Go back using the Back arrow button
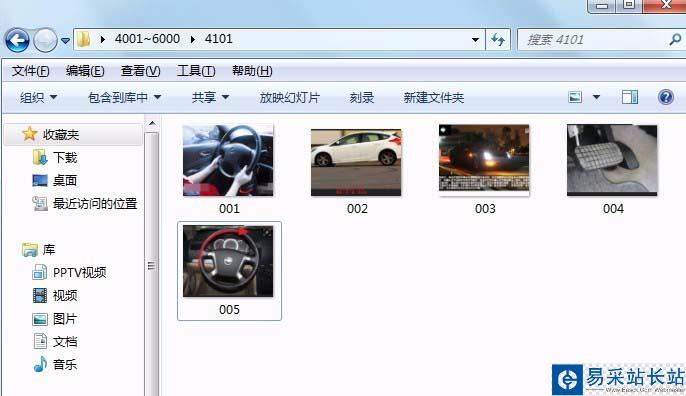Screen dimensions: 686x396 click(x=17, y=40)
